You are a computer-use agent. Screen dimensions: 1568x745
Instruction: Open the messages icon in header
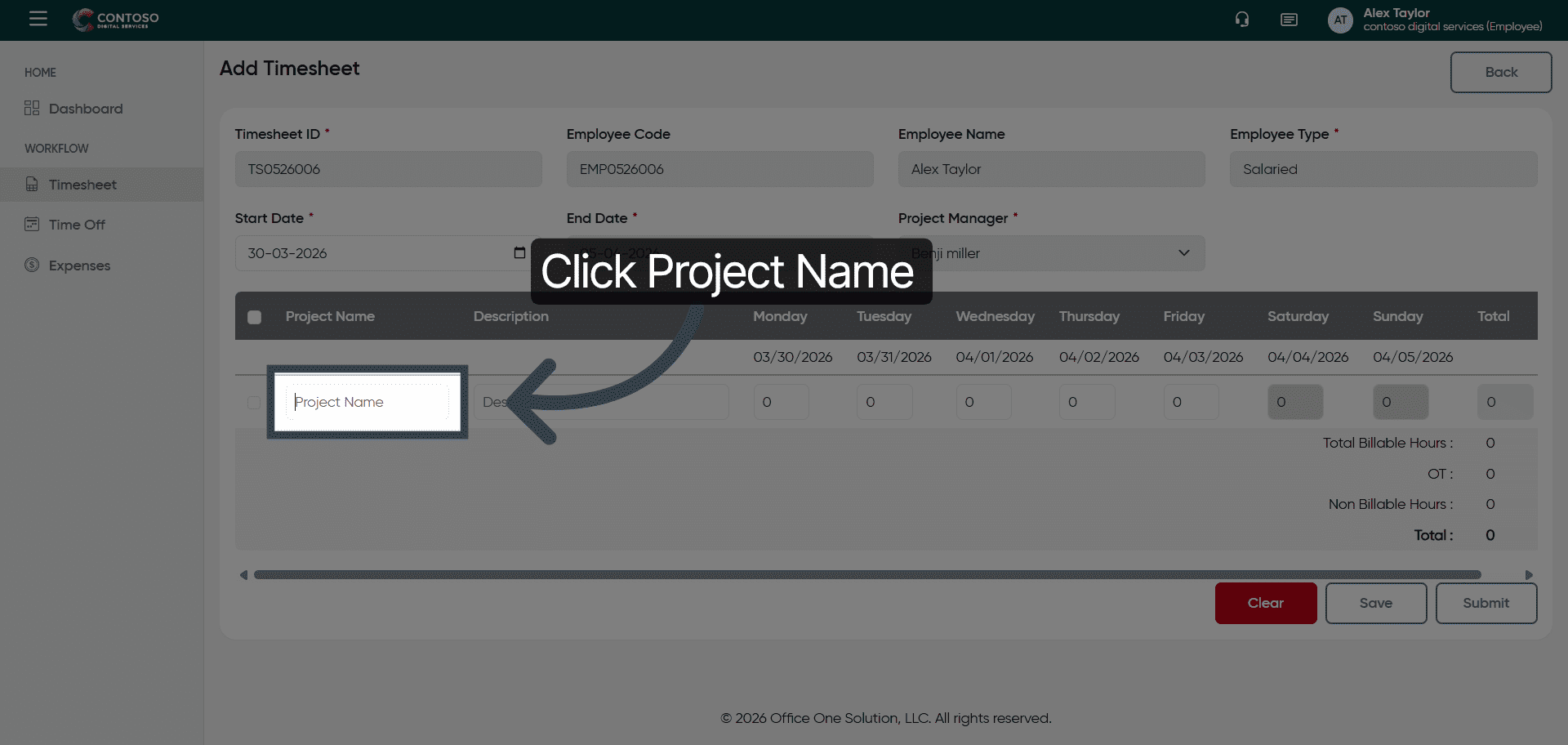click(x=1289, y=20)
